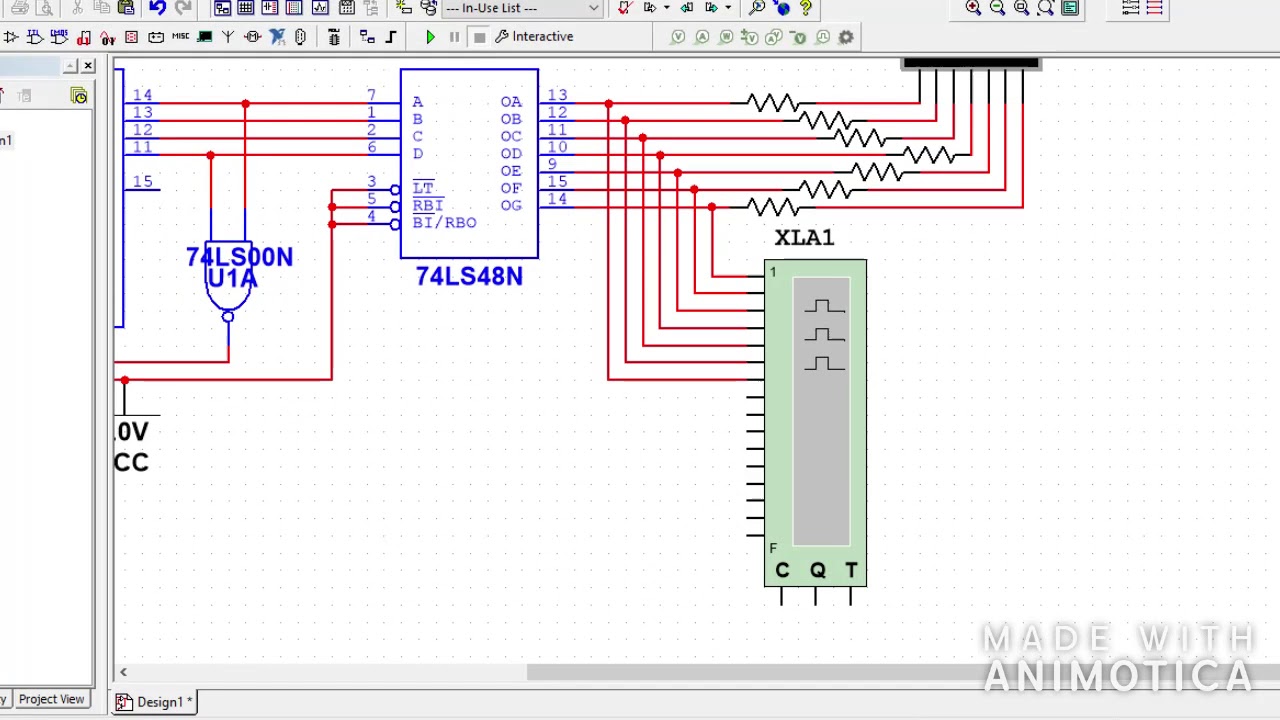Paste from clipboard icon
The height and width of the screenshot is (720, 1280).
[126, 8]
